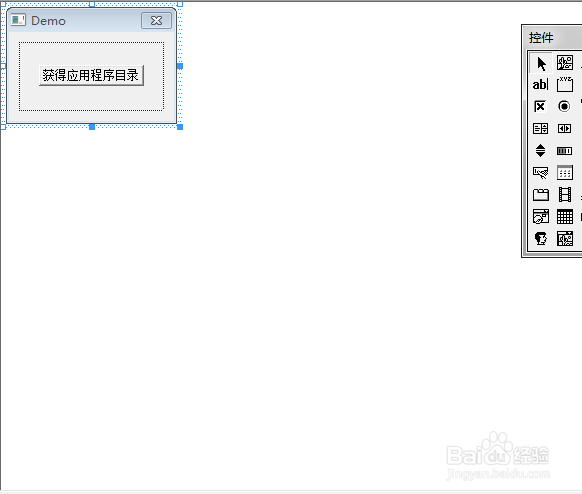This screenshot has height=494, width=582.
Task: Pick the Picture control tool
Action: pos(565,63)
